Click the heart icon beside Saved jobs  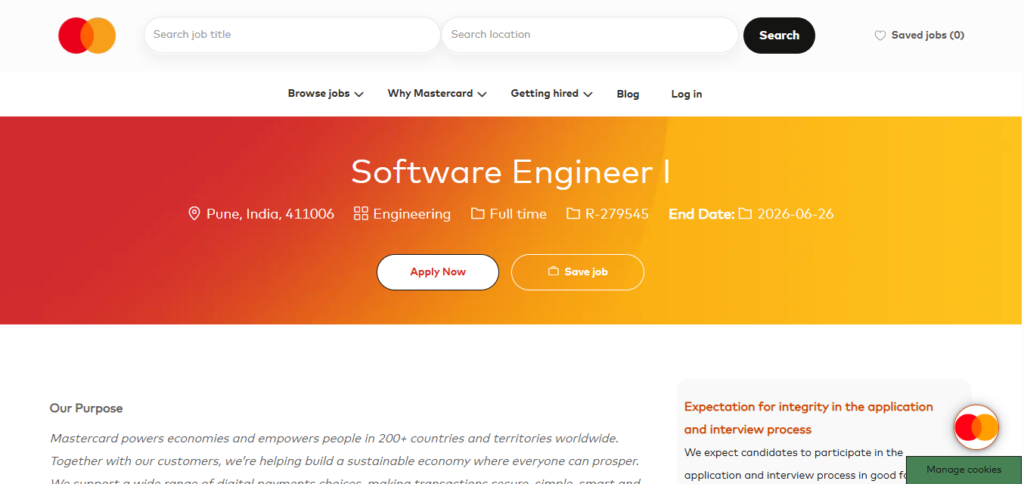point(880,35)
